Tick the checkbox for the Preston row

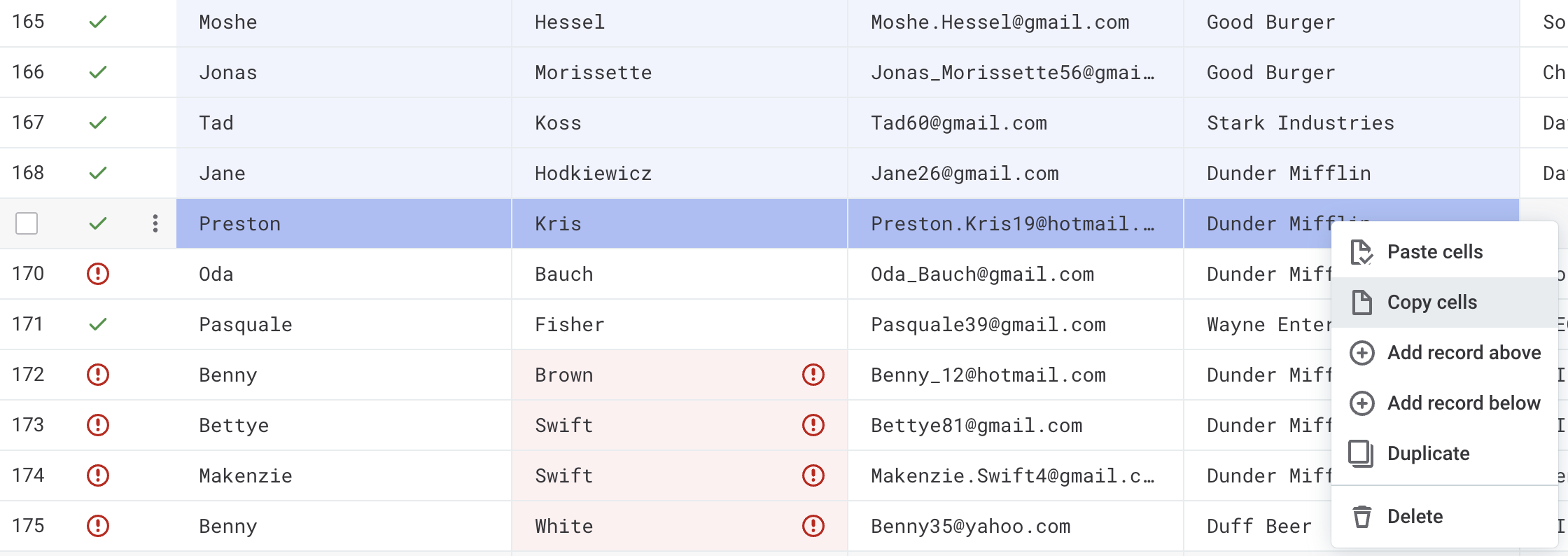coord(27,224)
